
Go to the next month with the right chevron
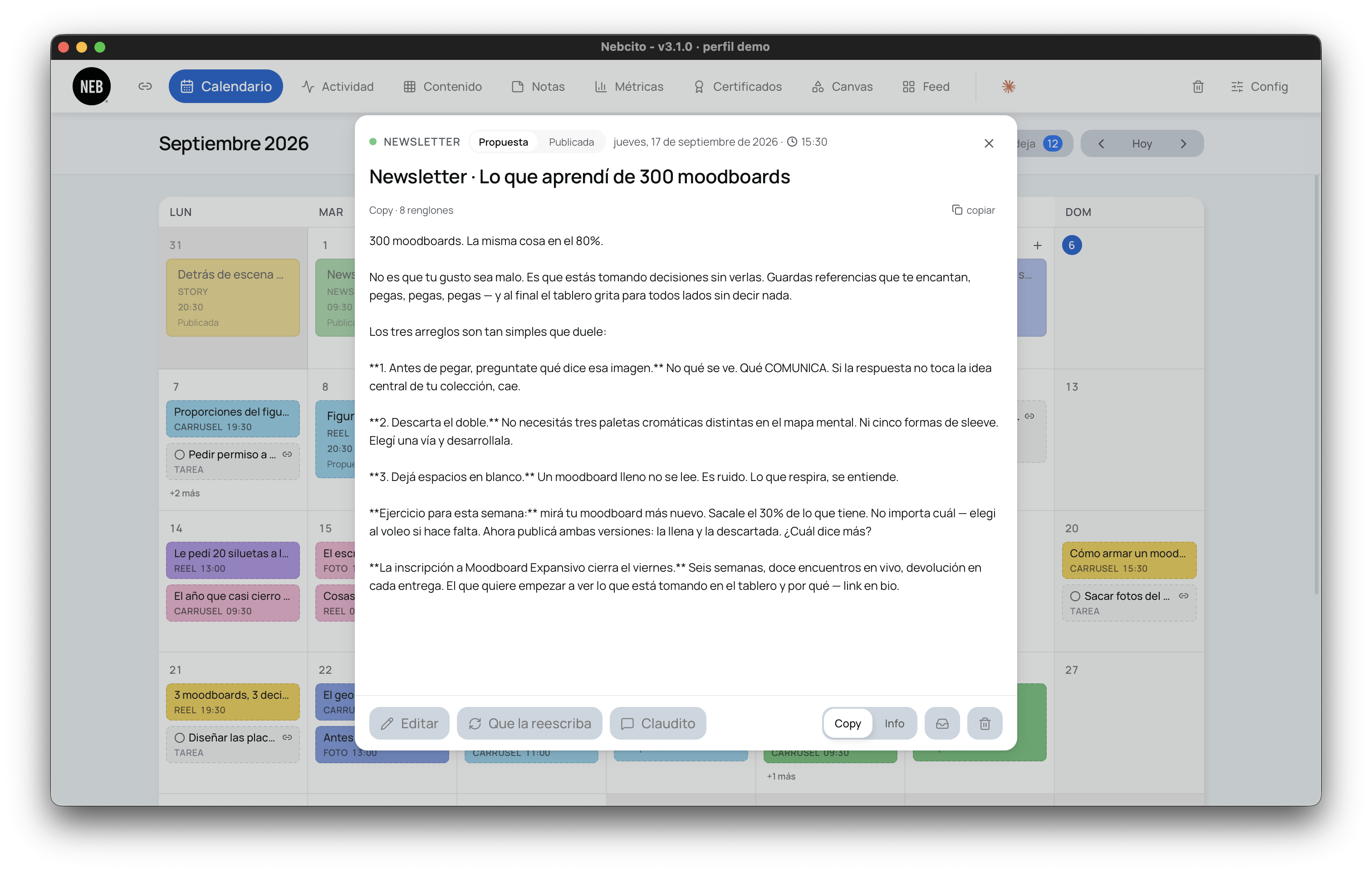coord(1183,143)
